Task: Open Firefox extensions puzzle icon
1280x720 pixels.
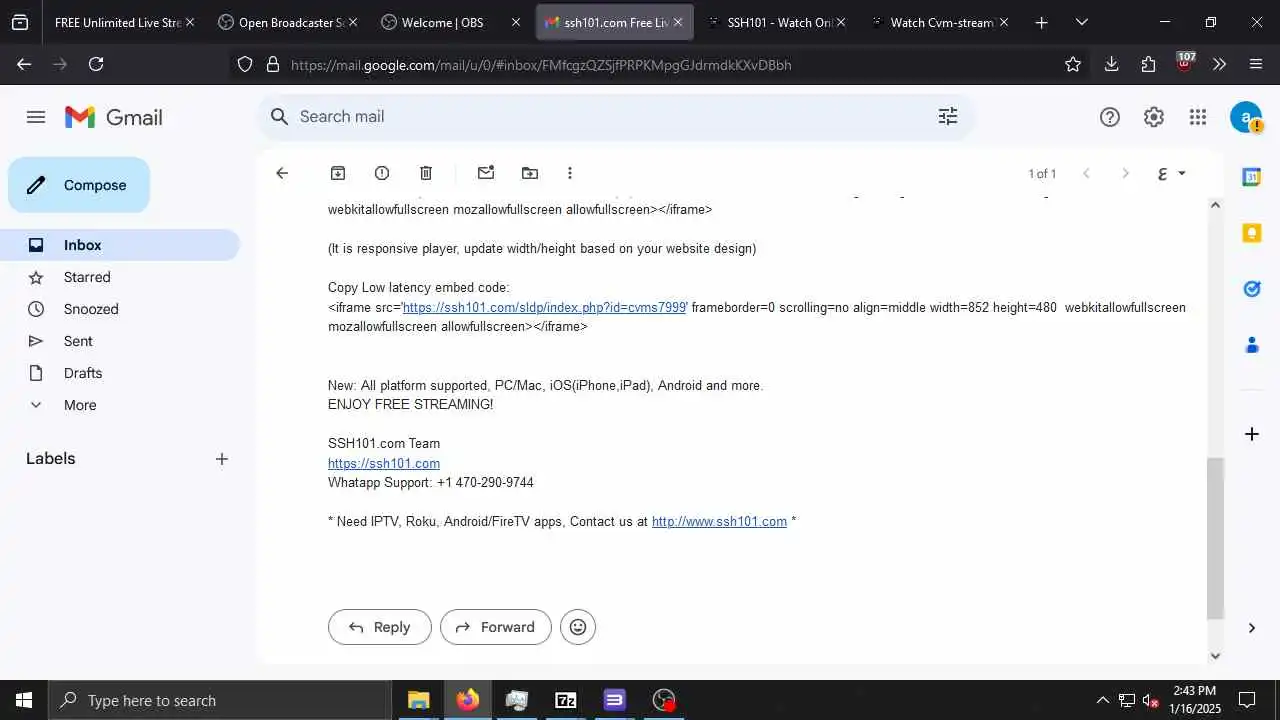Action: tap(1148, 64)
